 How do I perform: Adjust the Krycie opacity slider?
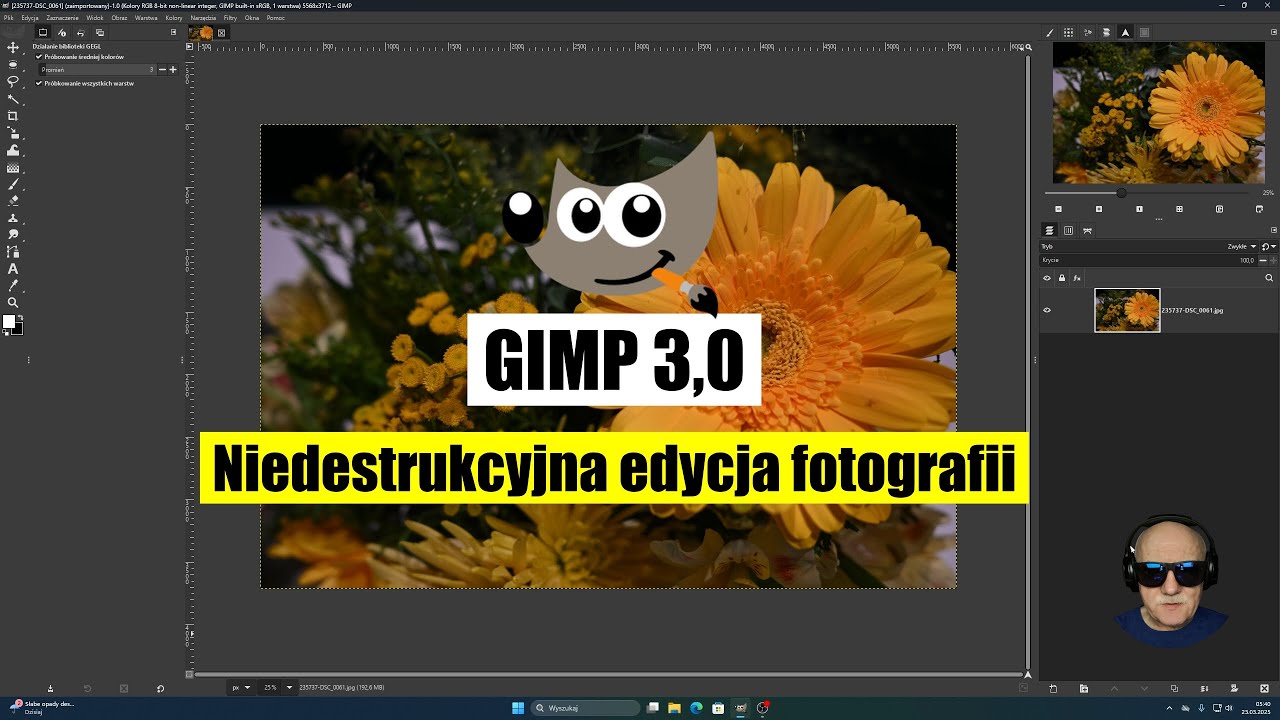click(1148, 260)
